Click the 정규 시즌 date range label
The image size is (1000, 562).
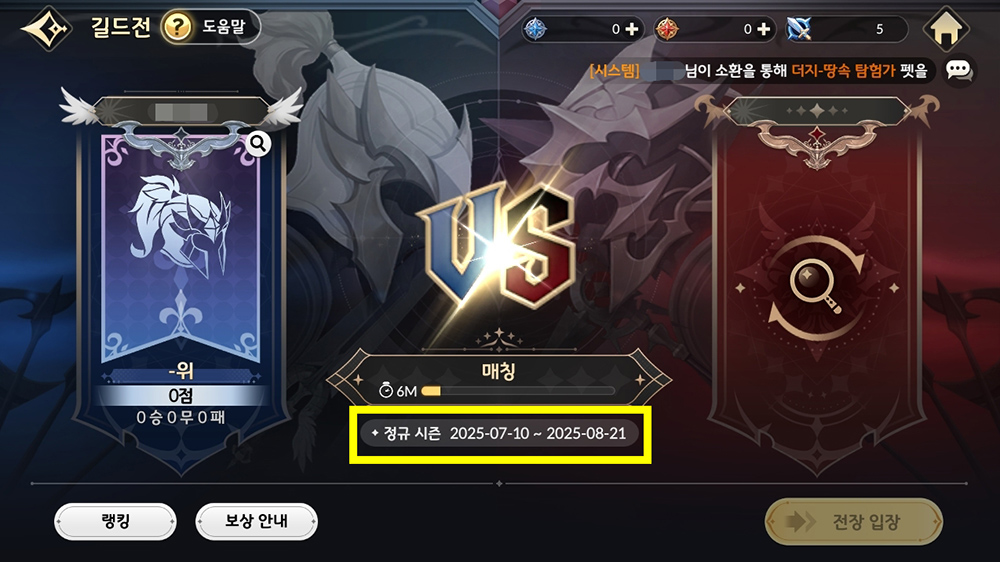(500, 434)
